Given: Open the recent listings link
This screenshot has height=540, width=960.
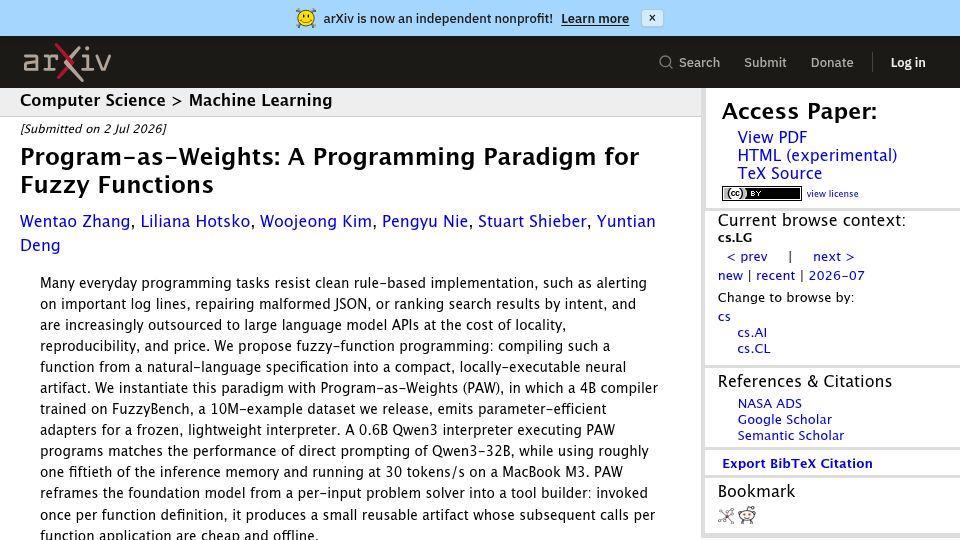Looking at the screenshot, I should (775, 276).
